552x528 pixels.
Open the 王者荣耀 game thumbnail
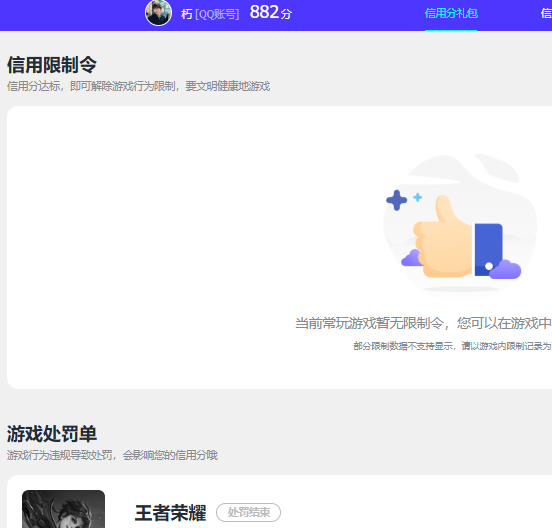63,509
